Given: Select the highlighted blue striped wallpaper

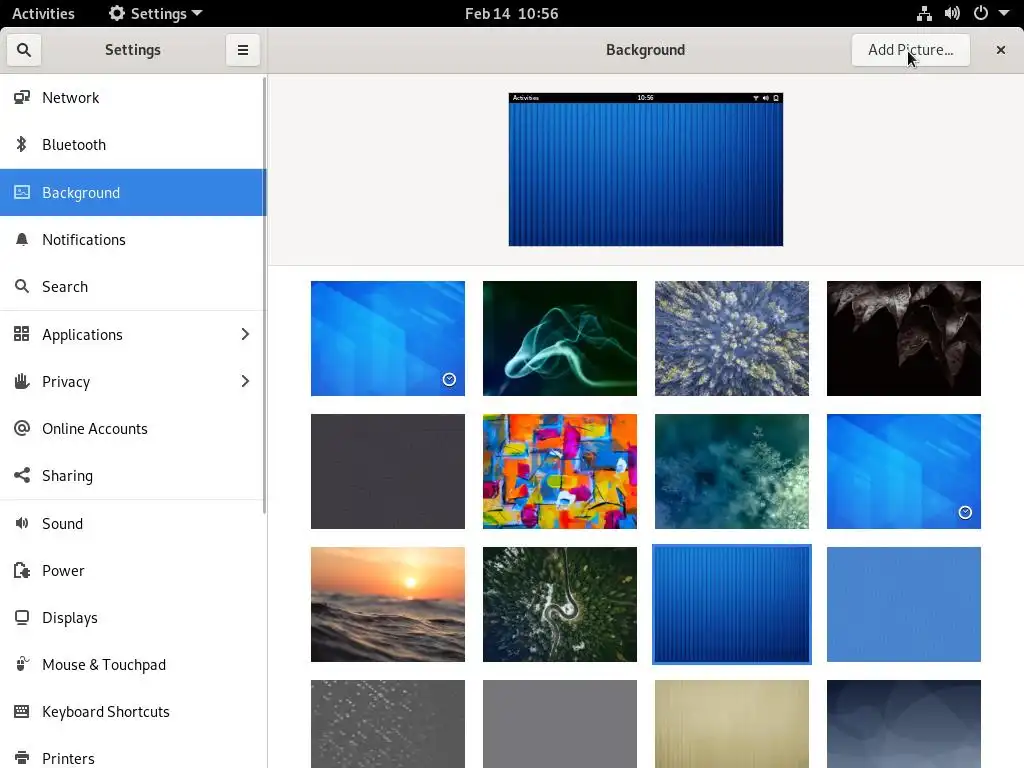Looking at the screenshot, I should point(731,604).
